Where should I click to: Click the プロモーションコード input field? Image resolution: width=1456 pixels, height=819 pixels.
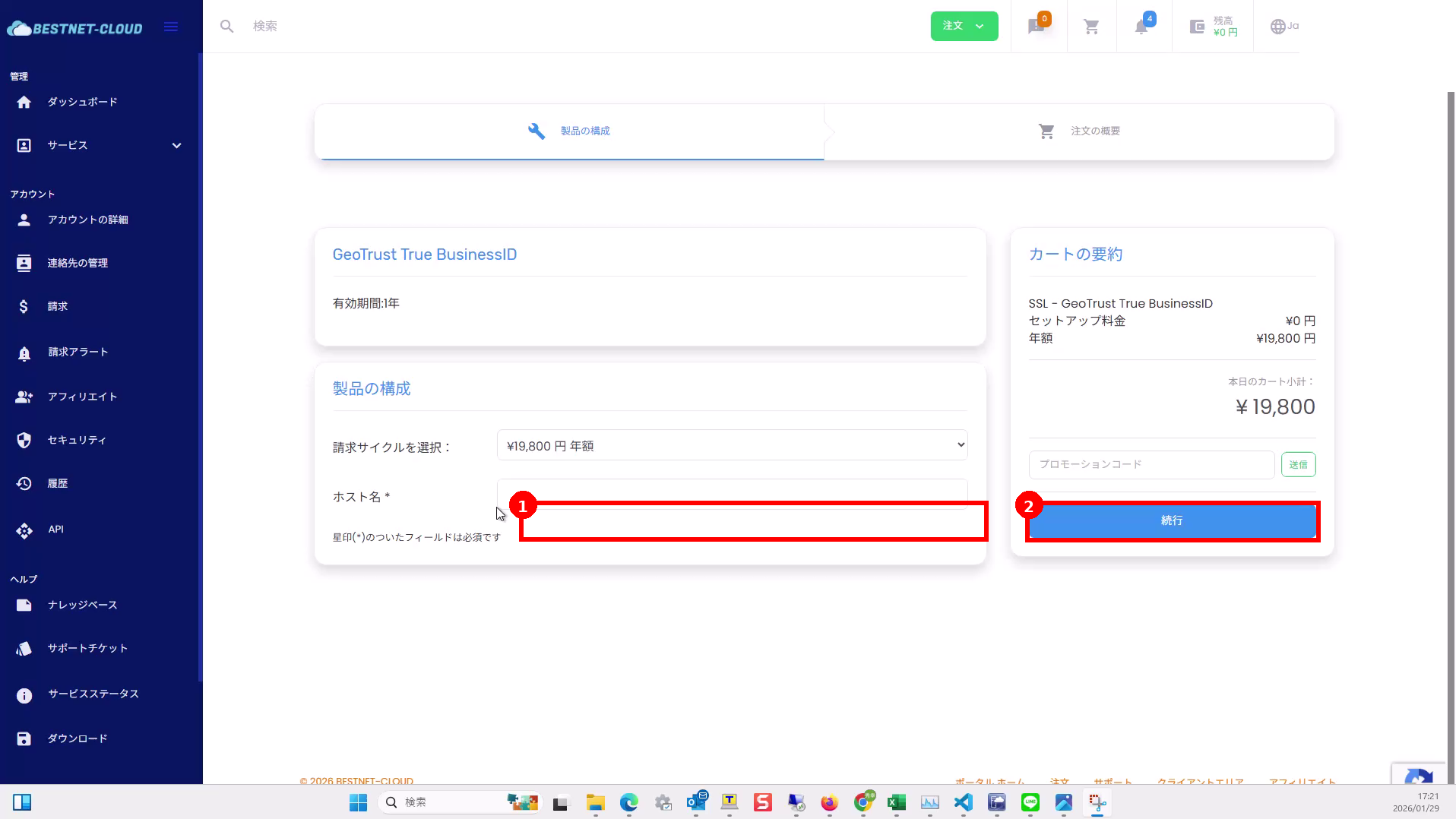(1151, 465)
